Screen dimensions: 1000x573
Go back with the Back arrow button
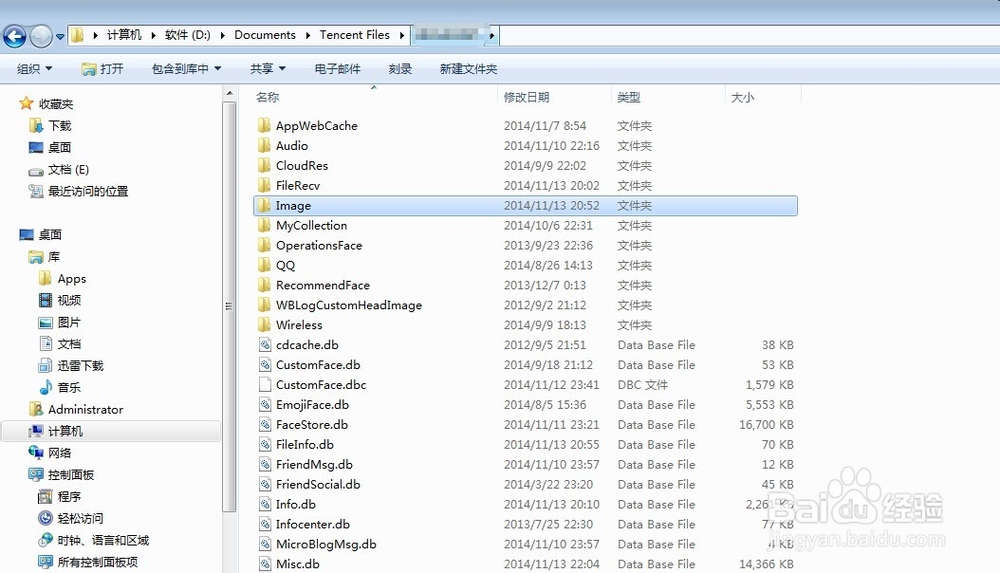click(15, 36)
